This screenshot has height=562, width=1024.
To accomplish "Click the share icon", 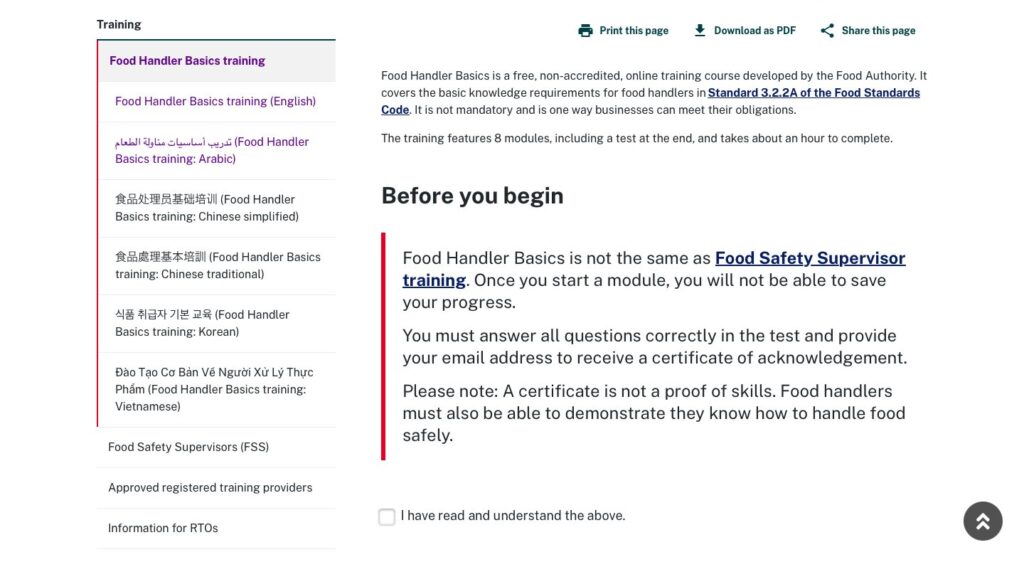I will (827, 31).
